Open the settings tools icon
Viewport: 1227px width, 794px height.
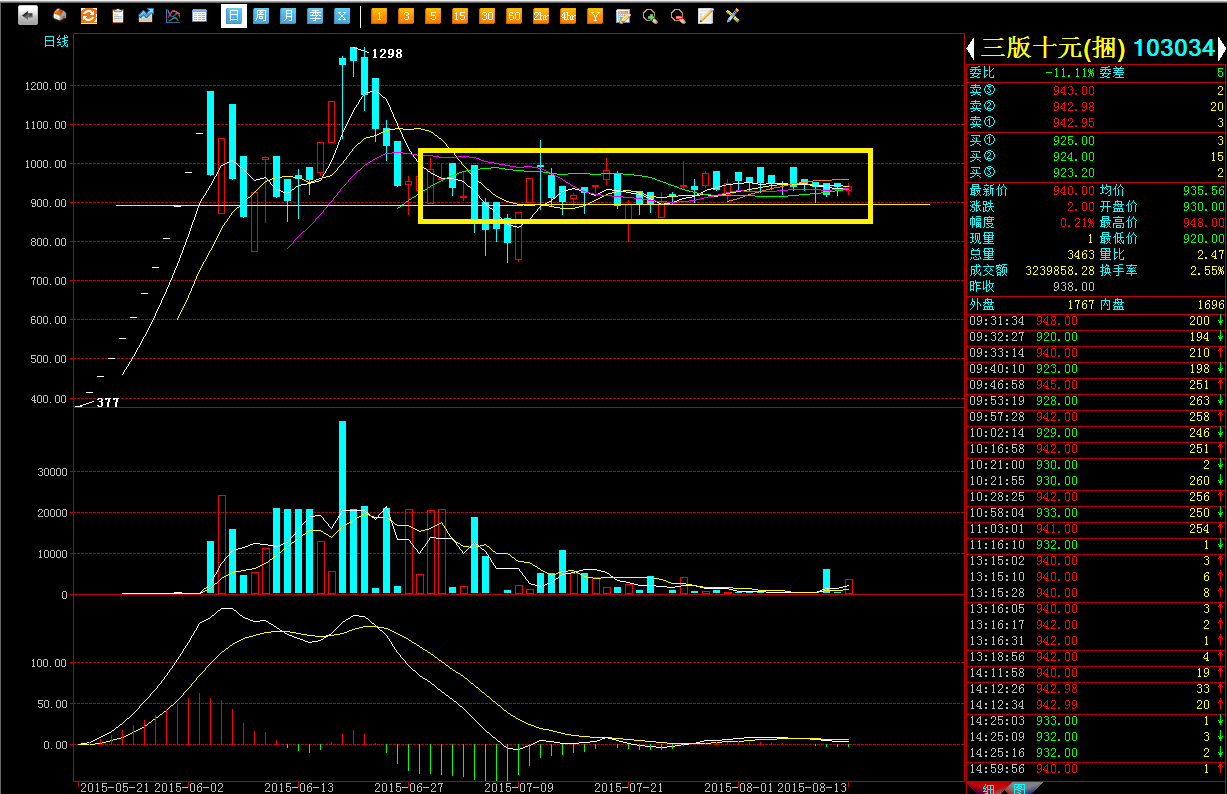click(x=732, y=16)
